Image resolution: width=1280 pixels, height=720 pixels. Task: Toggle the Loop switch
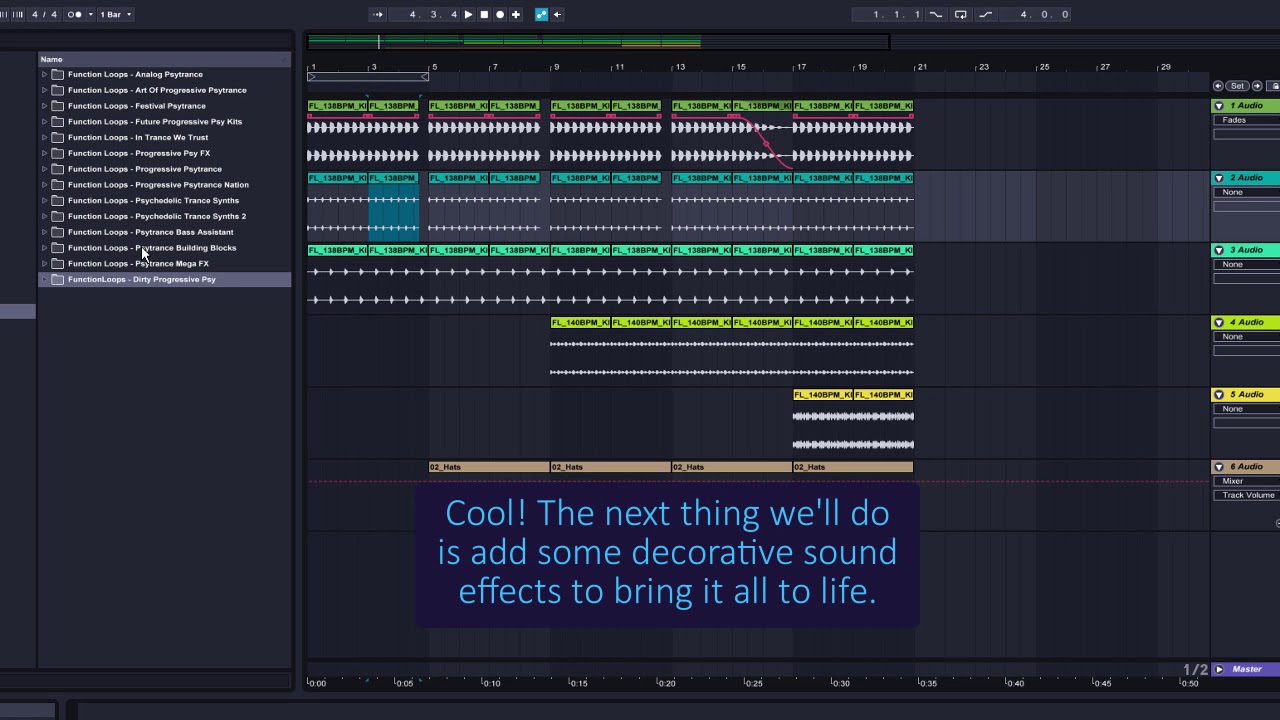coord(961,14)
